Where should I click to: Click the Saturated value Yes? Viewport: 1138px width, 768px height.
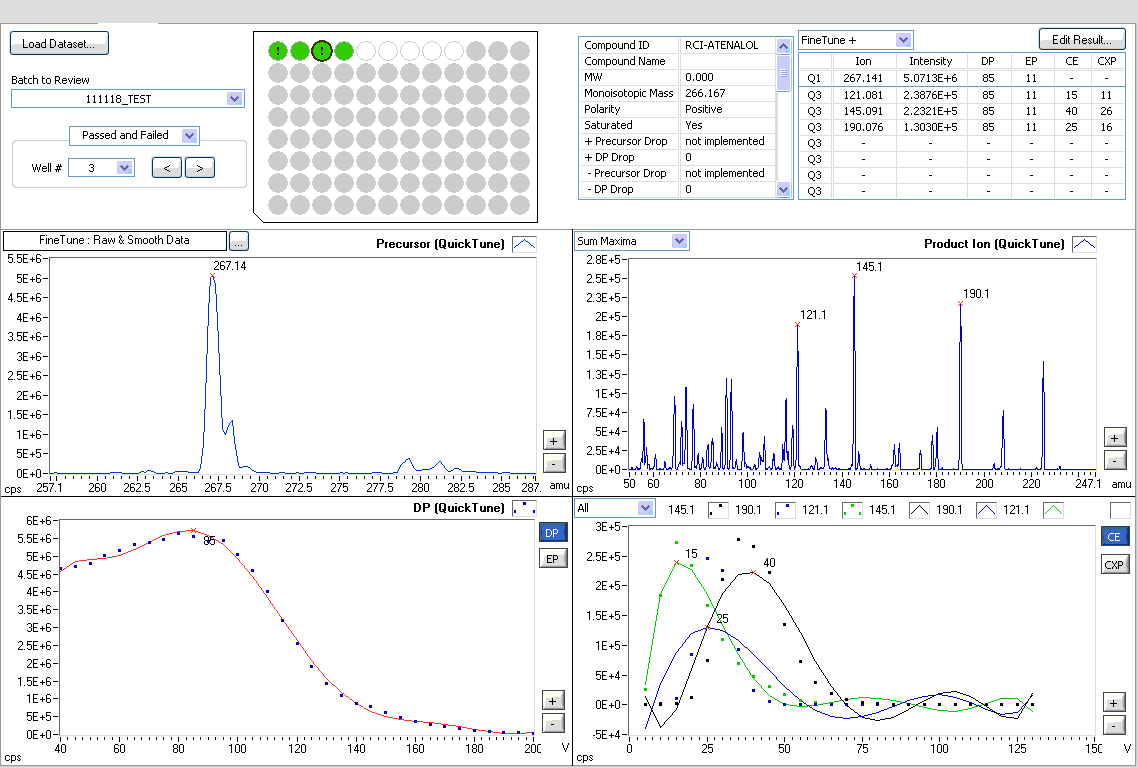(694, 125)
